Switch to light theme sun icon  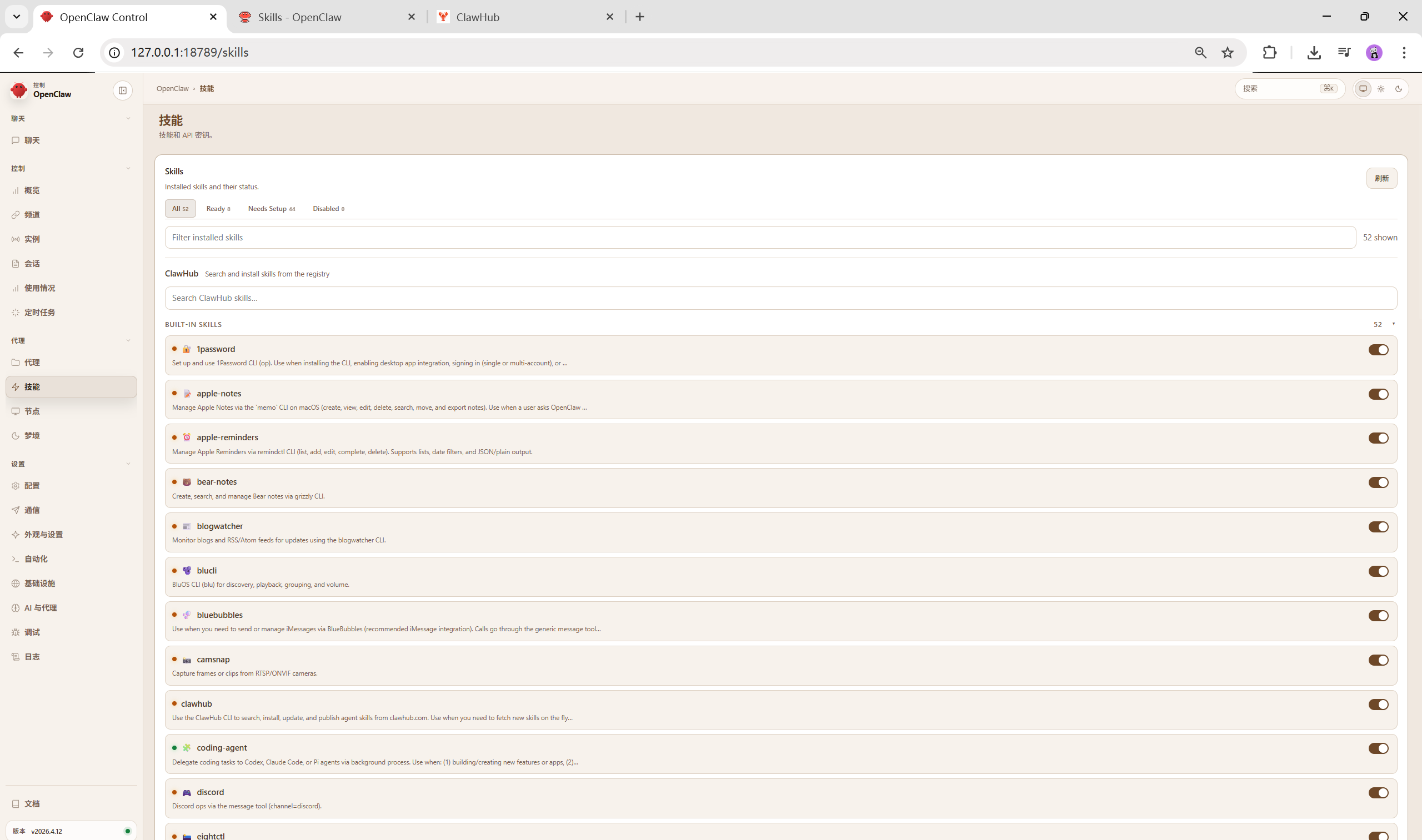tap(1381, 89)
